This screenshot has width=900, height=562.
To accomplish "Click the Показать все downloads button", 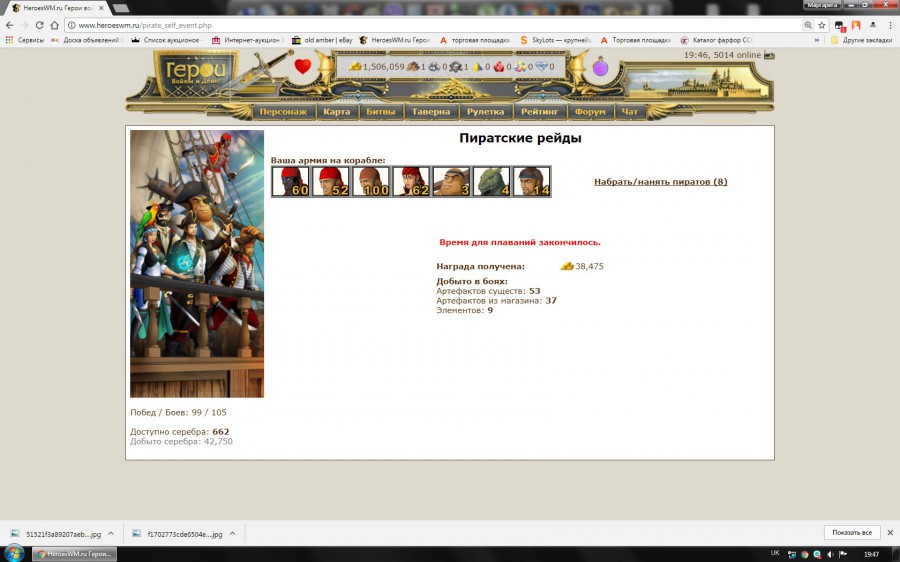I will [x=852, y=533].
